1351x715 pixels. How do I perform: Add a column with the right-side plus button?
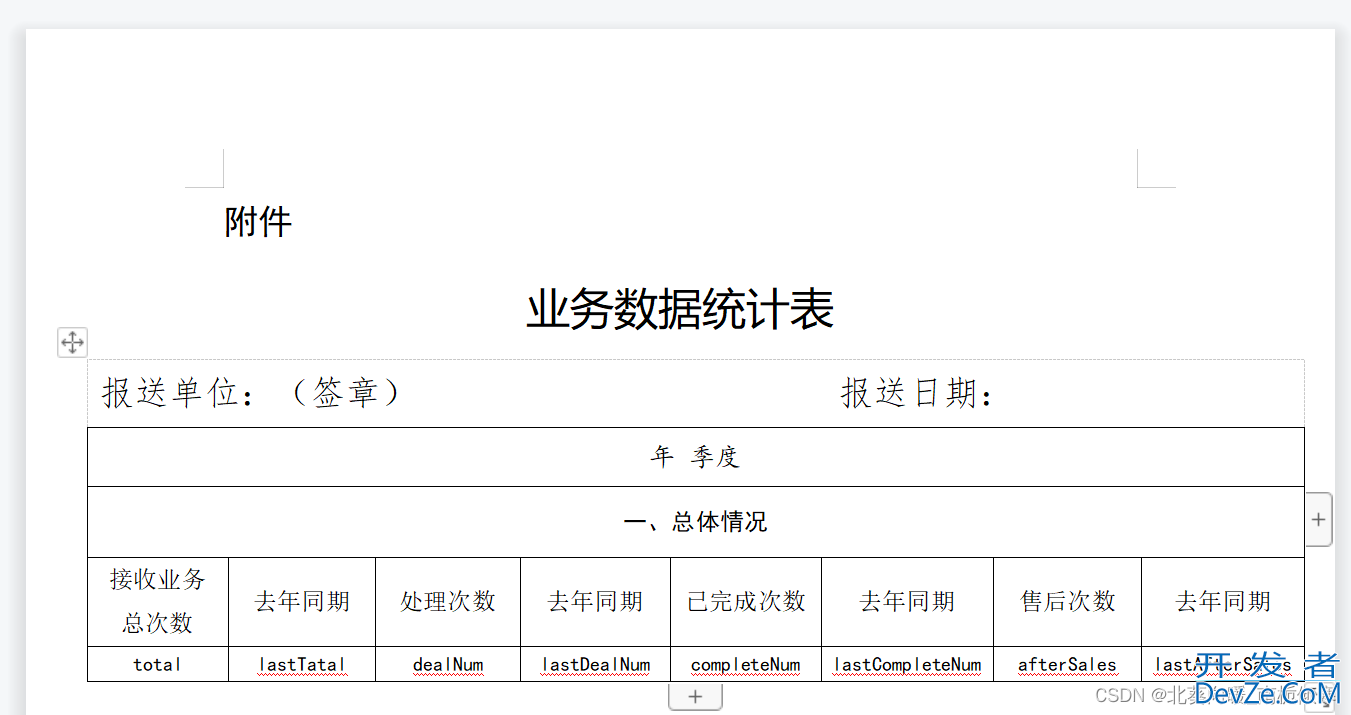click(x=1318, y=519)
